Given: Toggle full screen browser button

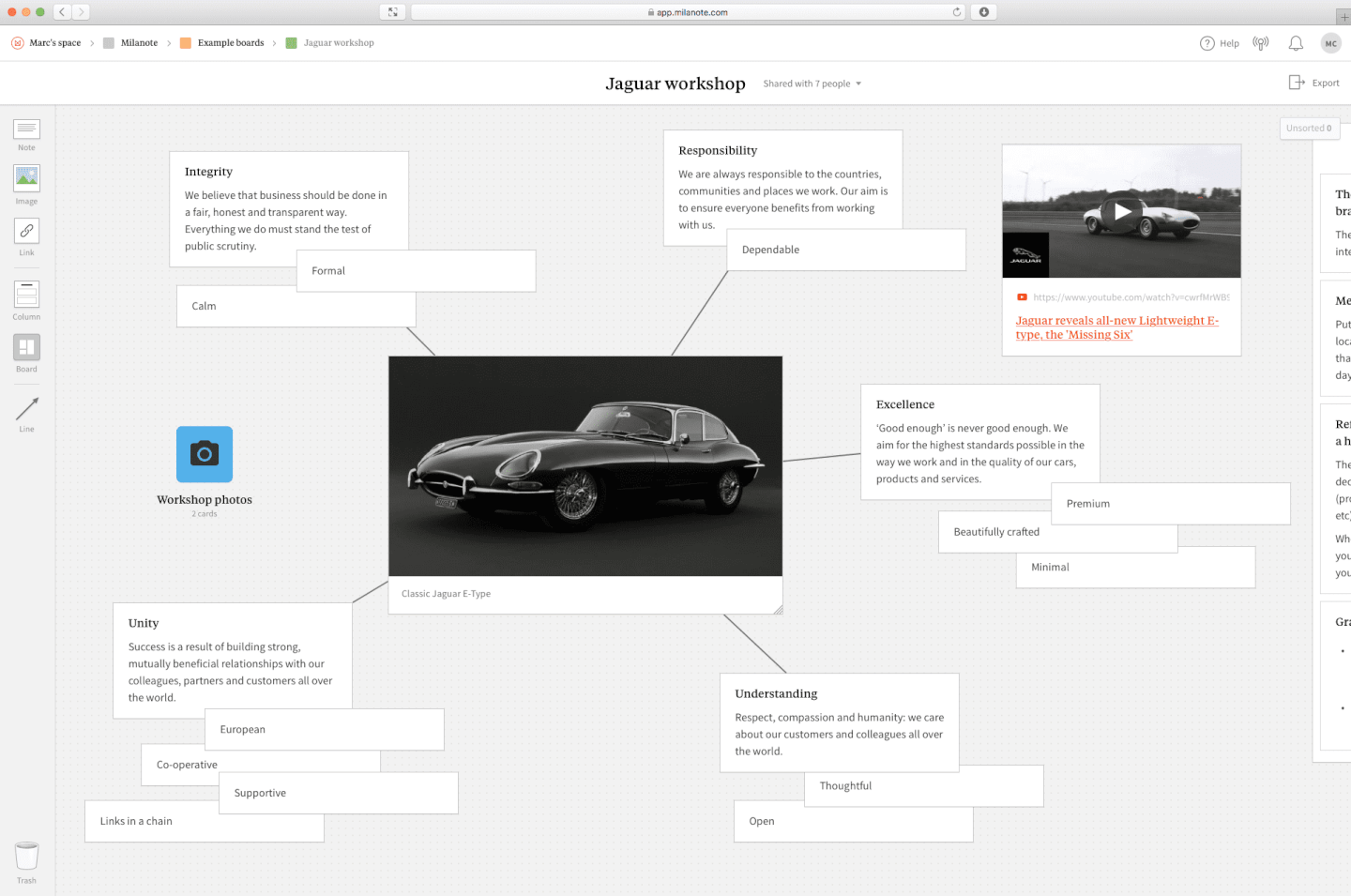Looking at the screenshot, I should [x=393, y=12].
